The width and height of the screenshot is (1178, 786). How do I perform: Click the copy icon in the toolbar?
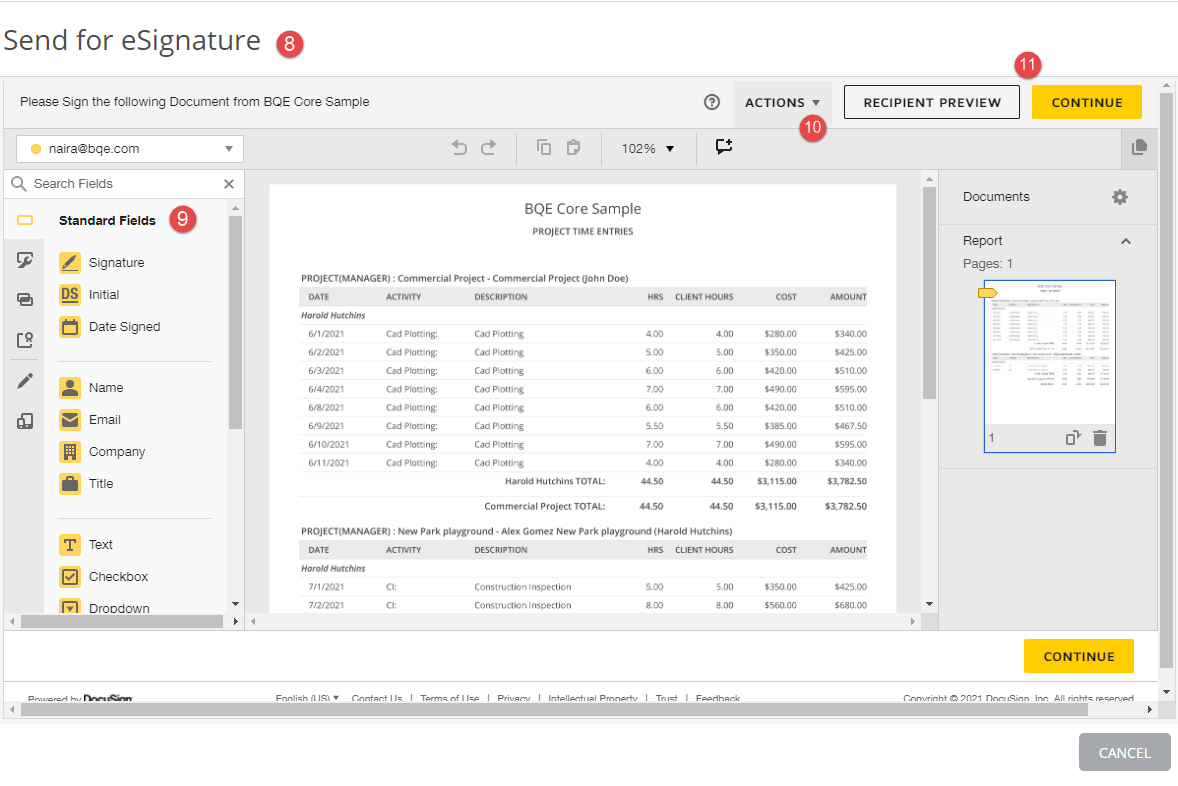coord(544,148)
